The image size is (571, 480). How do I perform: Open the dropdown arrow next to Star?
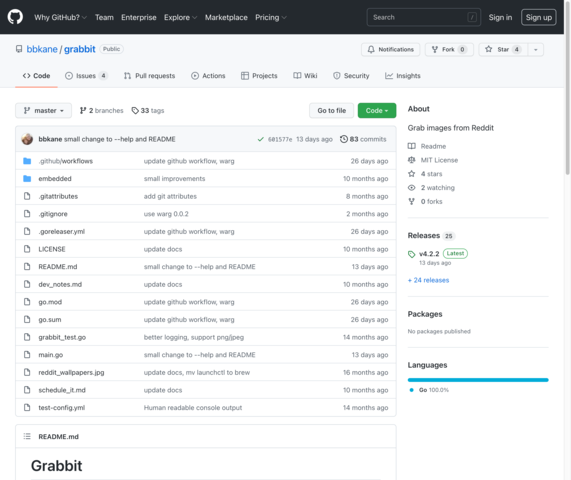[536, 50]
